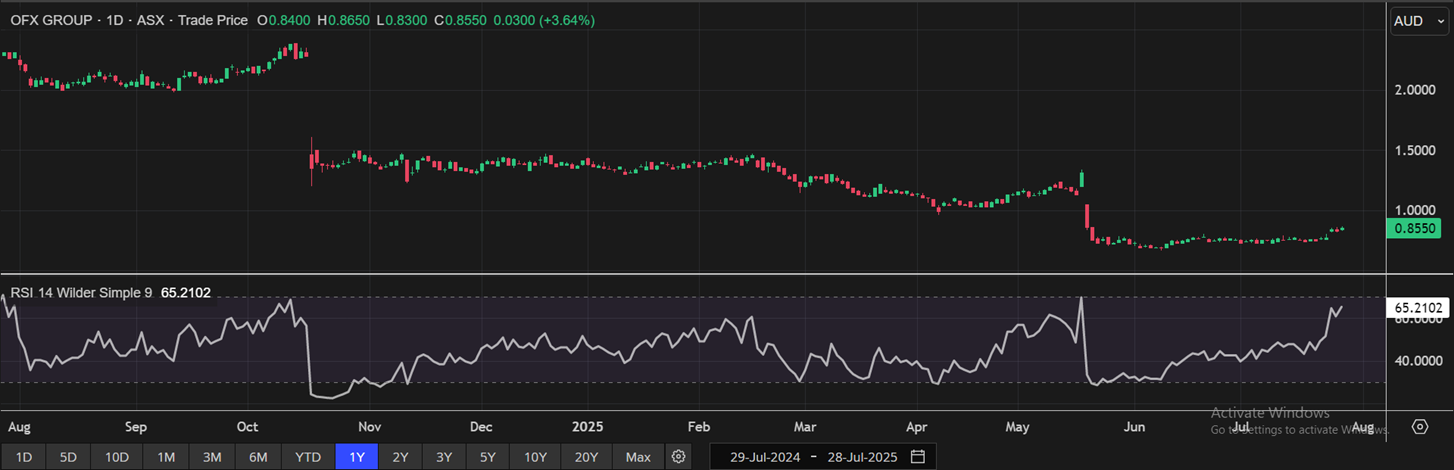This screenshot has height=470, width=1454.
Task: Click the OFX GROUP symbol title
Action: click(x=53, y=20)
